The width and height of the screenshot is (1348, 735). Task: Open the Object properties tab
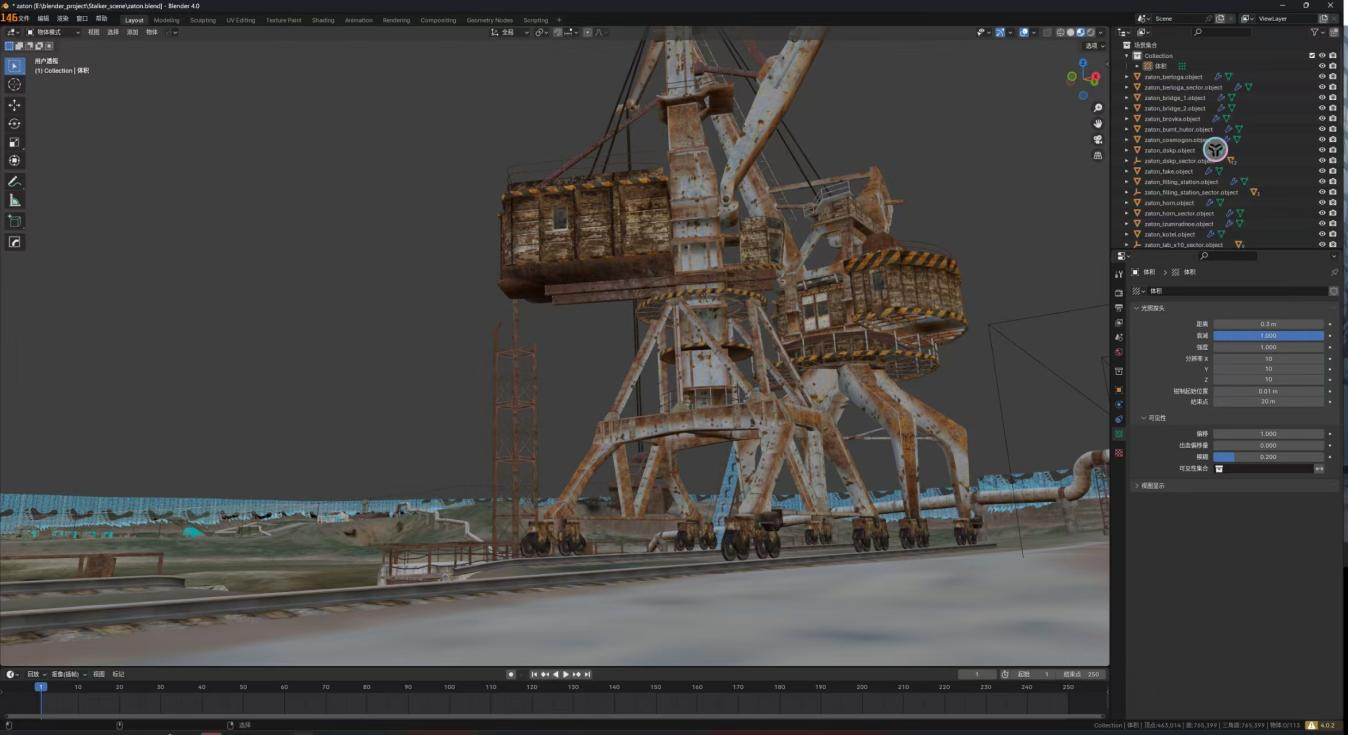pyautogui.click(x=1119, y=389)
